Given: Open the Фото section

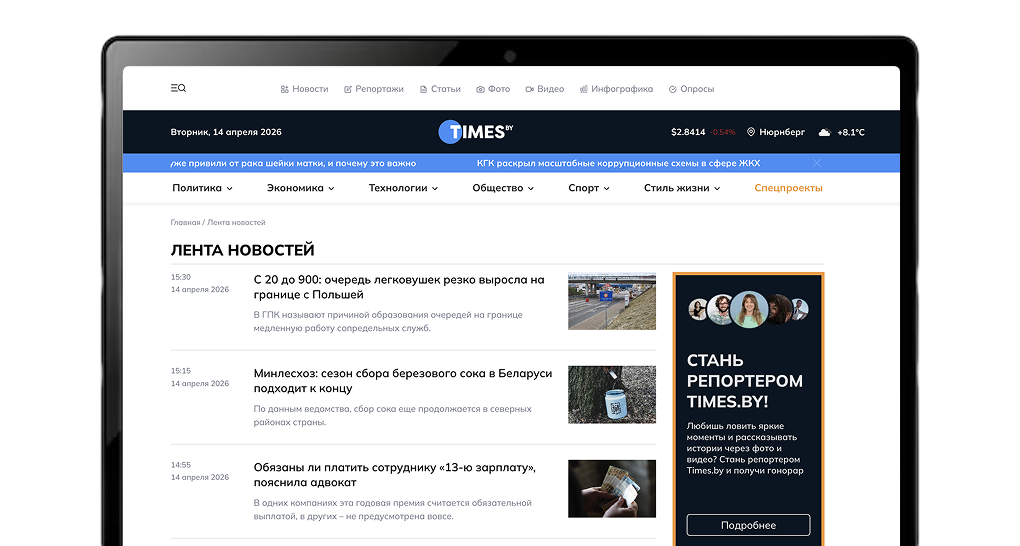Looking at the screenshot, I should [499, 89].
